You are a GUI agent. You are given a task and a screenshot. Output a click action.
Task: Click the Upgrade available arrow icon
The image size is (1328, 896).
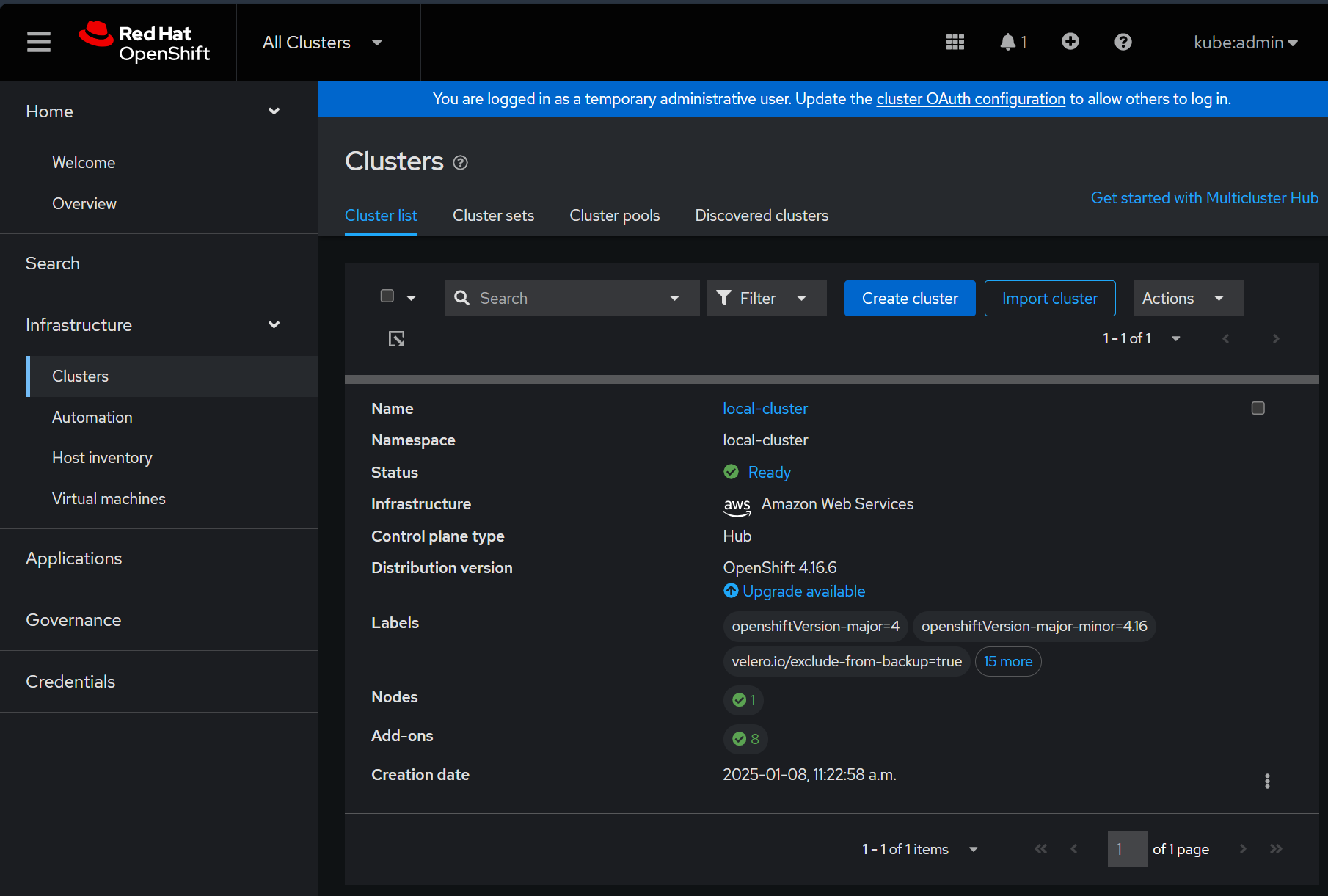(732, 591)
